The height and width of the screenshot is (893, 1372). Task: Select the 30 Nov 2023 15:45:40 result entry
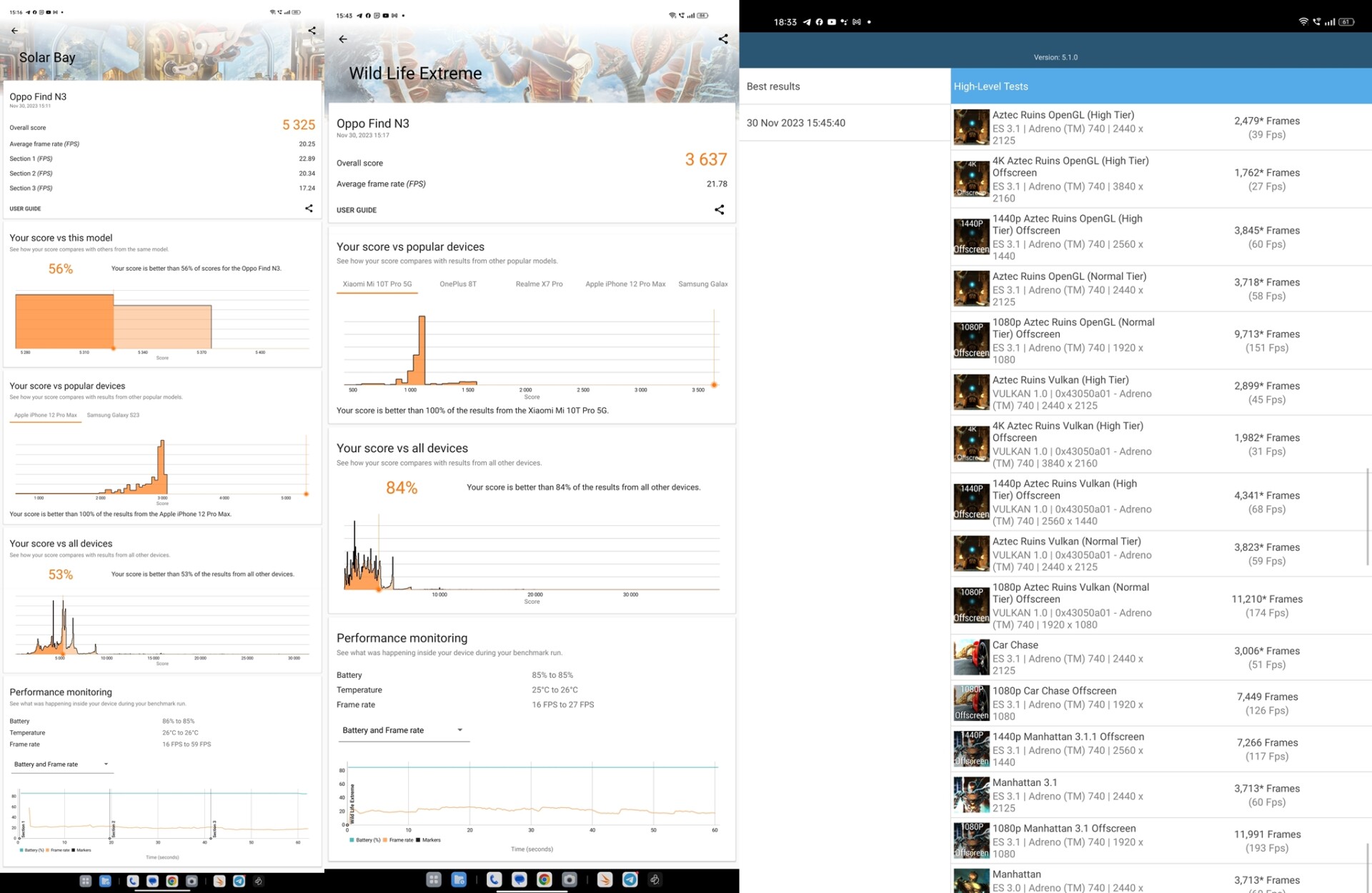point(845,123)
